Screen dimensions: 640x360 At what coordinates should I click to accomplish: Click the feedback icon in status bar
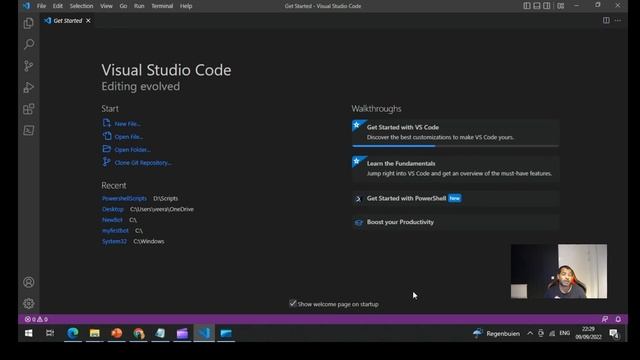[605, 319]
